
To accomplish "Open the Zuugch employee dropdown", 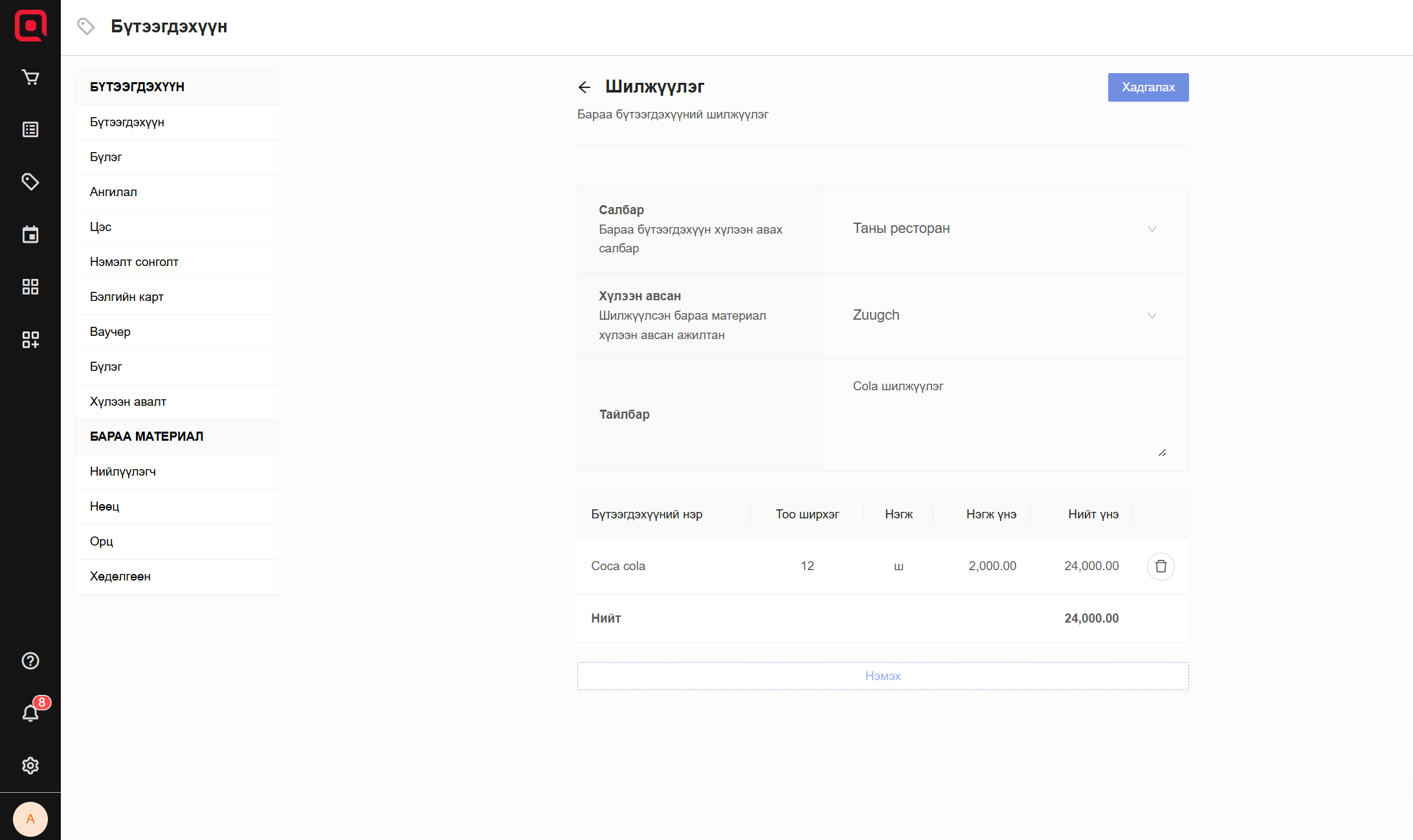I will (x=1005, y=316).
